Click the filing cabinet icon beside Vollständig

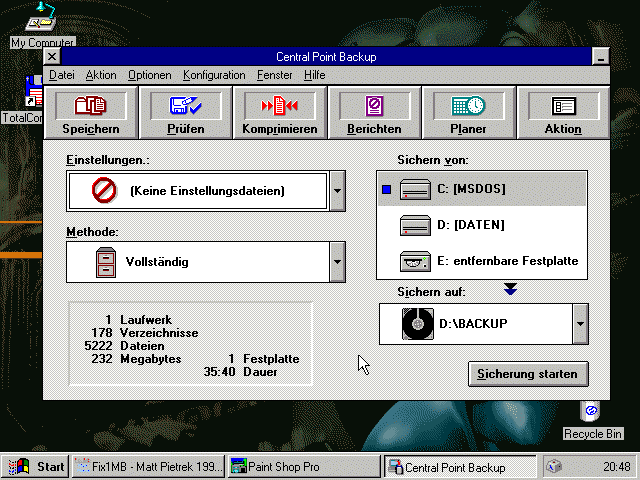point(106,262)
